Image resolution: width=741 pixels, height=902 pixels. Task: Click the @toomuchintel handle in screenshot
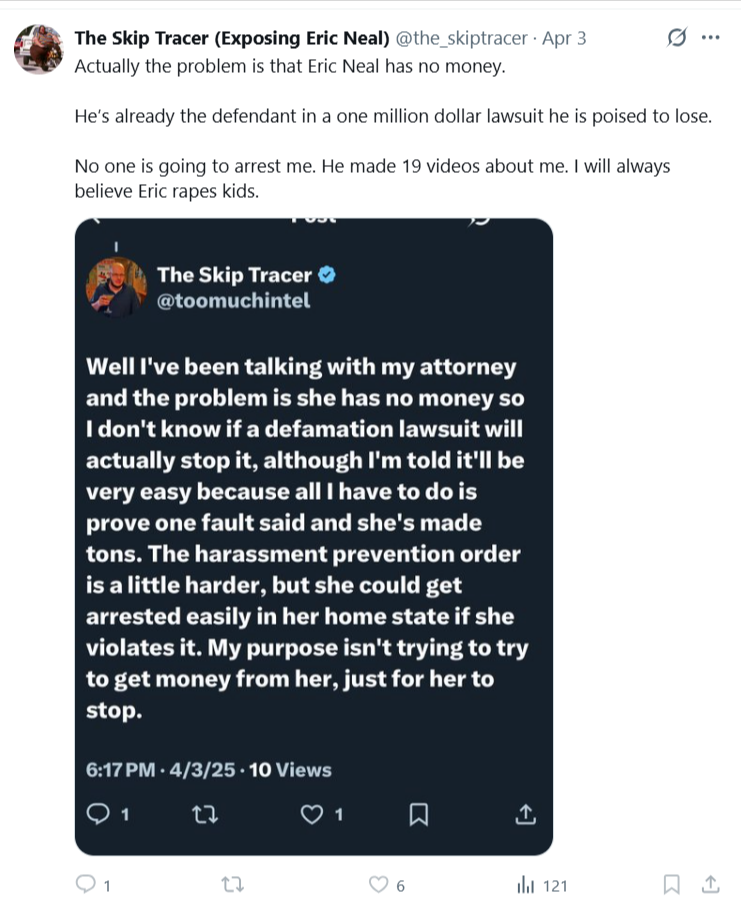234,300
